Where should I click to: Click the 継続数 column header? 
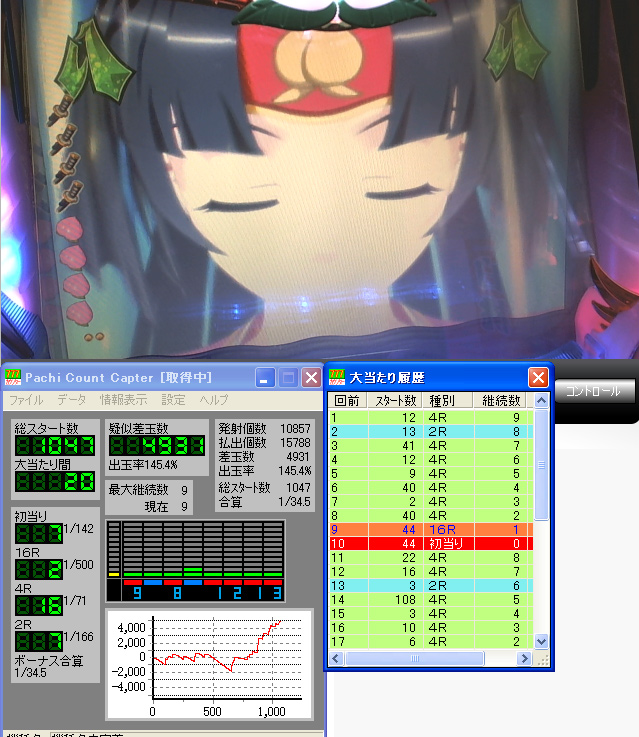pos(501,400)
